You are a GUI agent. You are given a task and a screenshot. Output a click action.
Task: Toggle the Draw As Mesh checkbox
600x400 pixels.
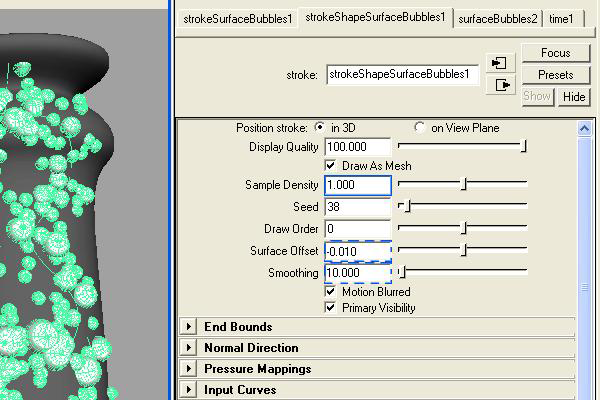click(330, 165)
